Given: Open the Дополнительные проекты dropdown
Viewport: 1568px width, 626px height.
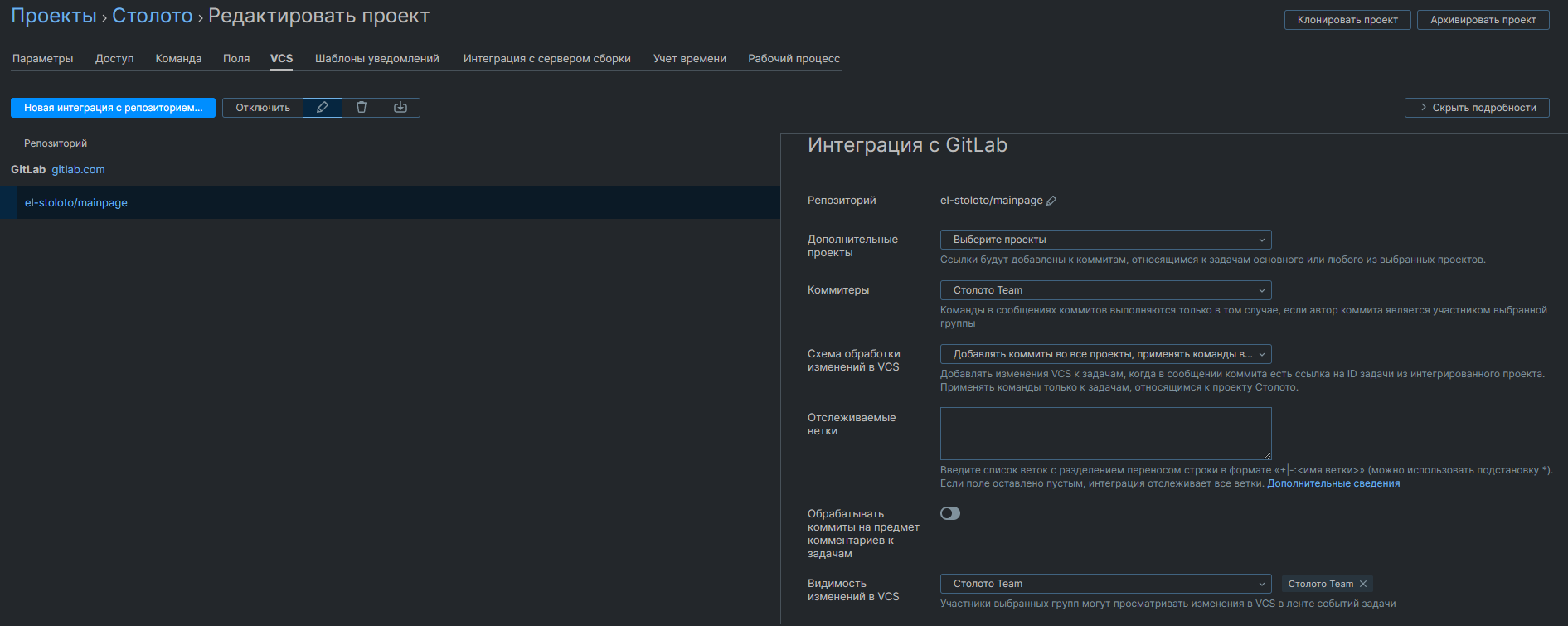Looking at the screenshot, I should click(x=1105, y=240).
